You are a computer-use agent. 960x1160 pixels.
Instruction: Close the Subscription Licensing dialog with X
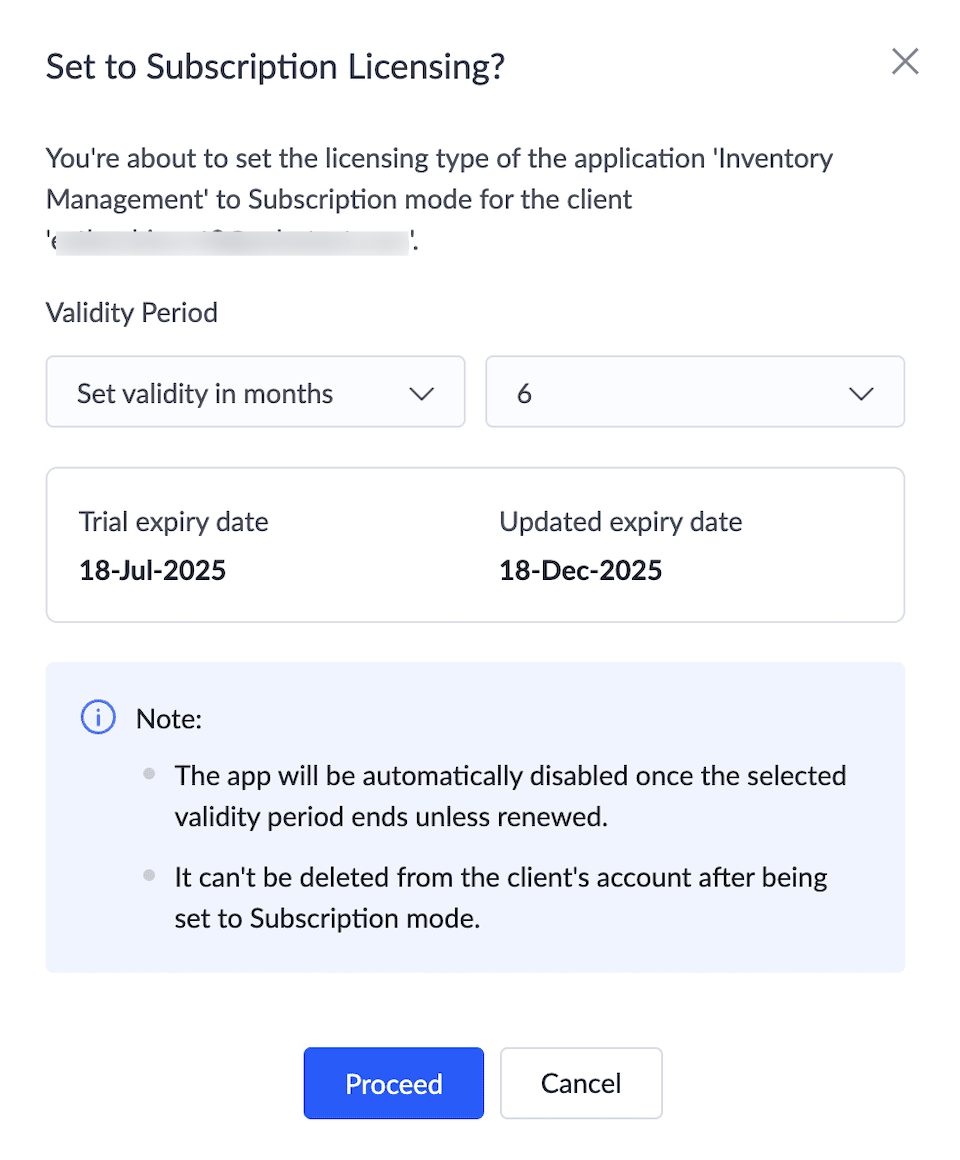(x=905, y=62)
